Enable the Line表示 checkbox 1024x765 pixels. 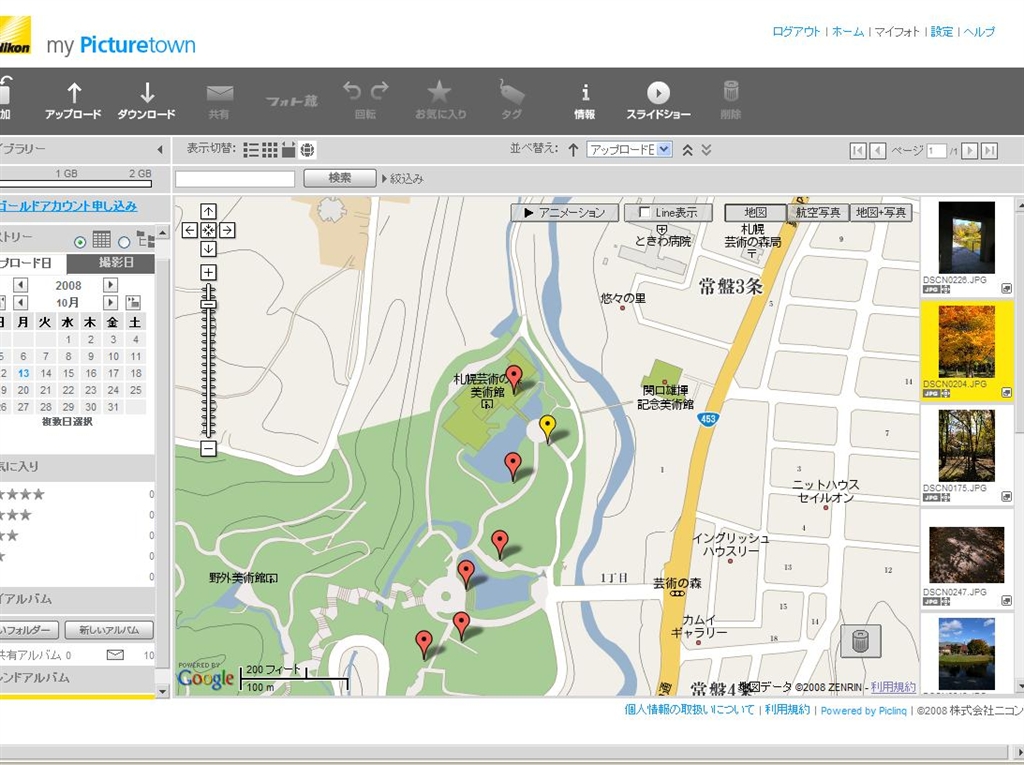(x=644, y=212)
